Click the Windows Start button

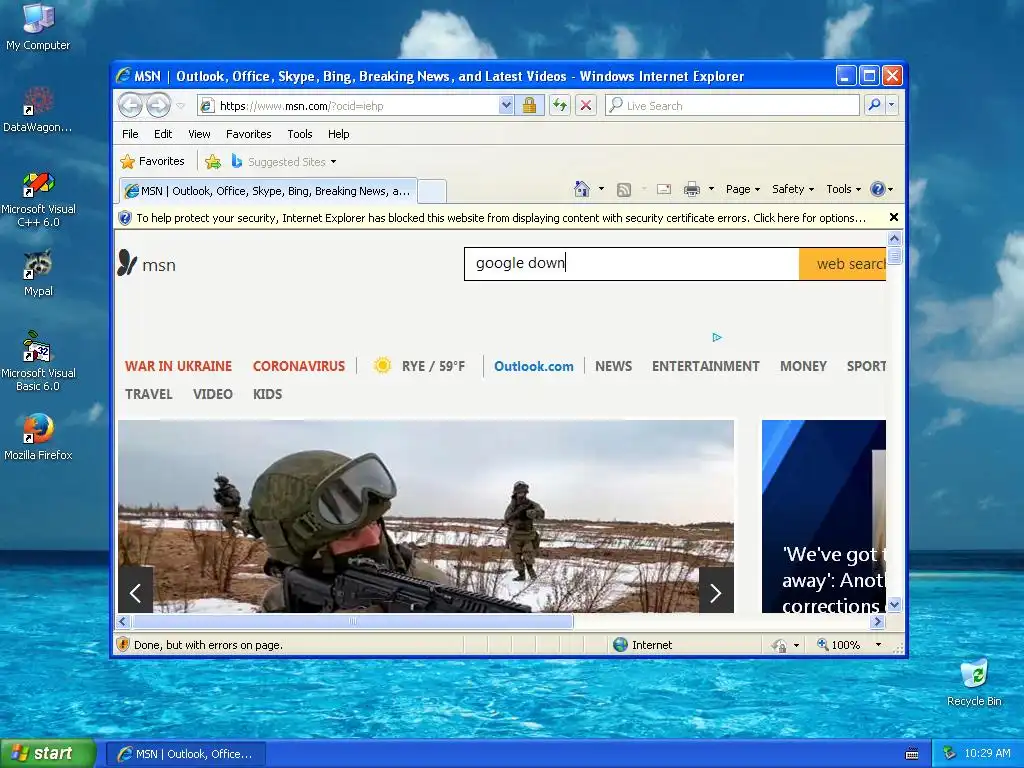click(x=48, y=753)
